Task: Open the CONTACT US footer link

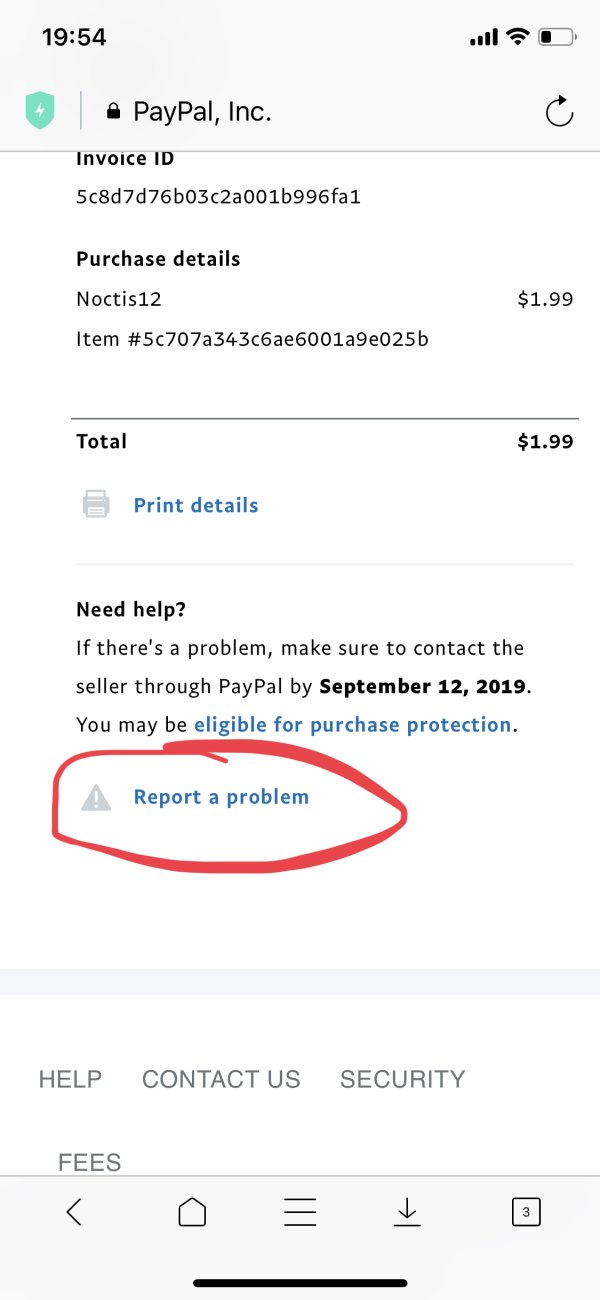Action: point(221,1079)
